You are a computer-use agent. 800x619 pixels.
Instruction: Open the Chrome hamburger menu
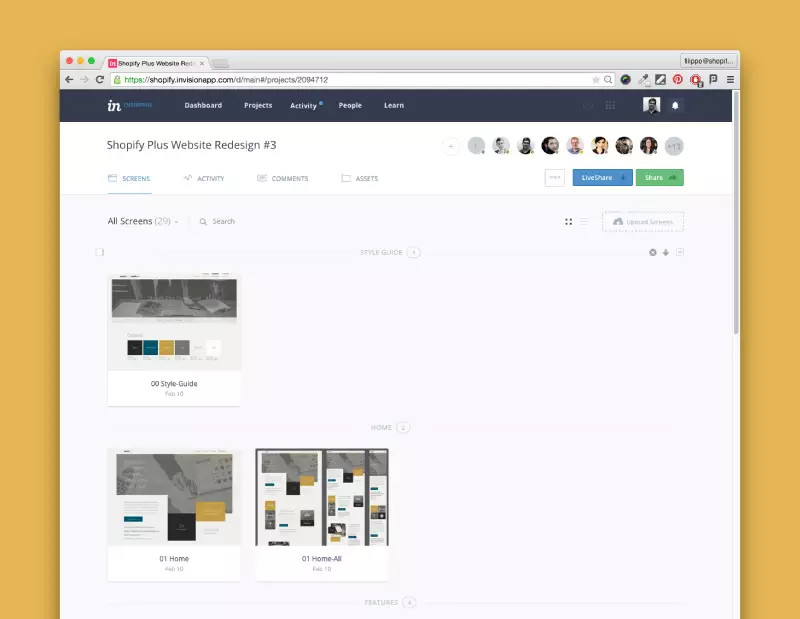click(730, 79)
